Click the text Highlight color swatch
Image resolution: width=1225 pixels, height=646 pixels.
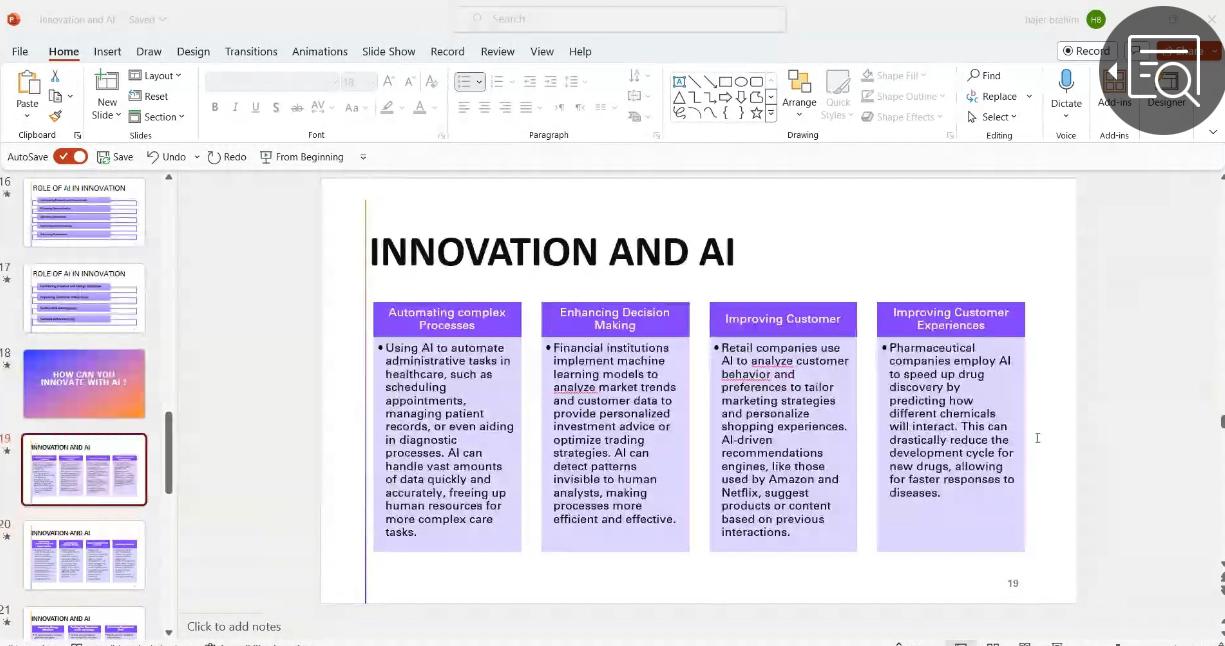(387, 108)
